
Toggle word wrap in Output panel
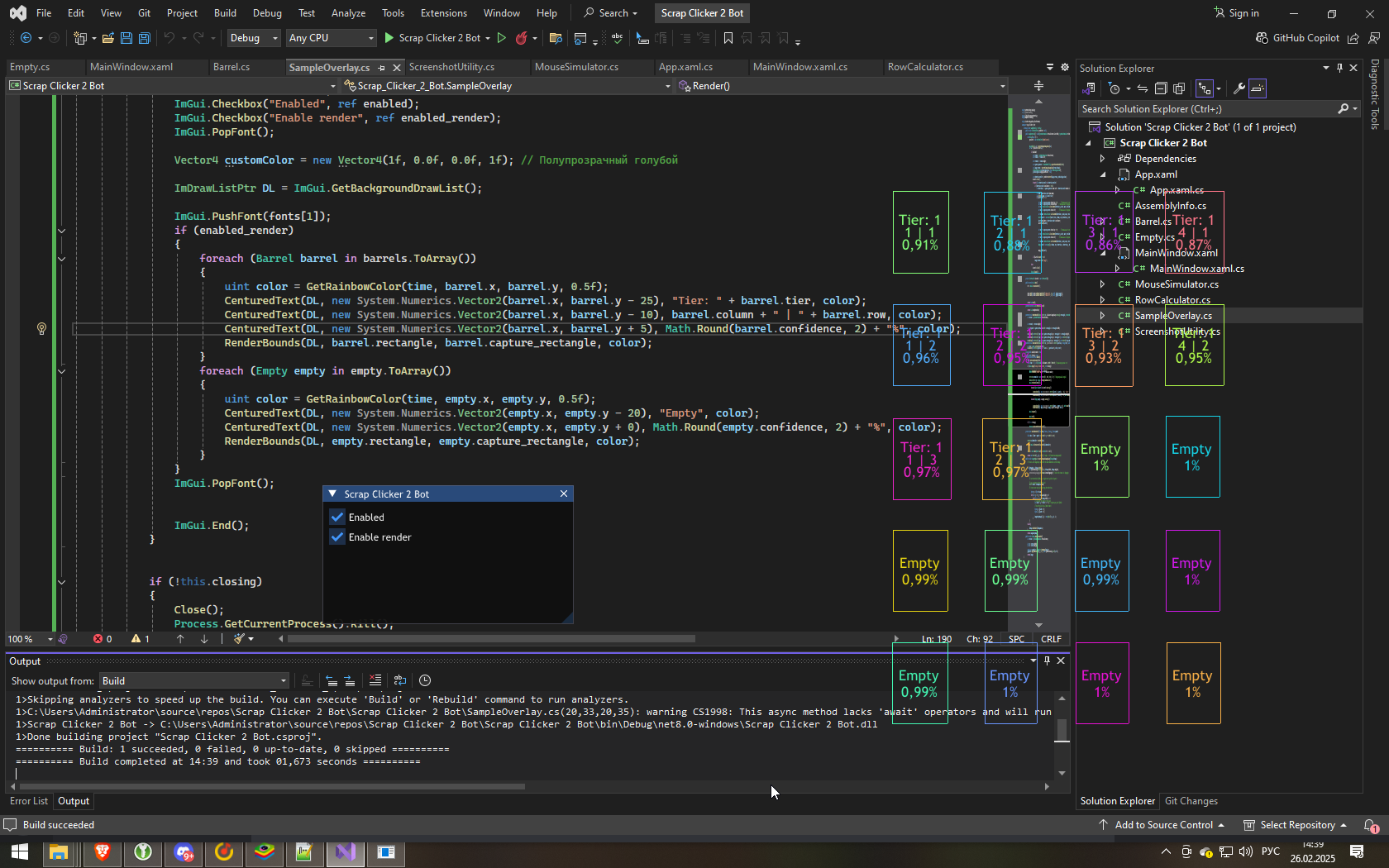point(400,680)
